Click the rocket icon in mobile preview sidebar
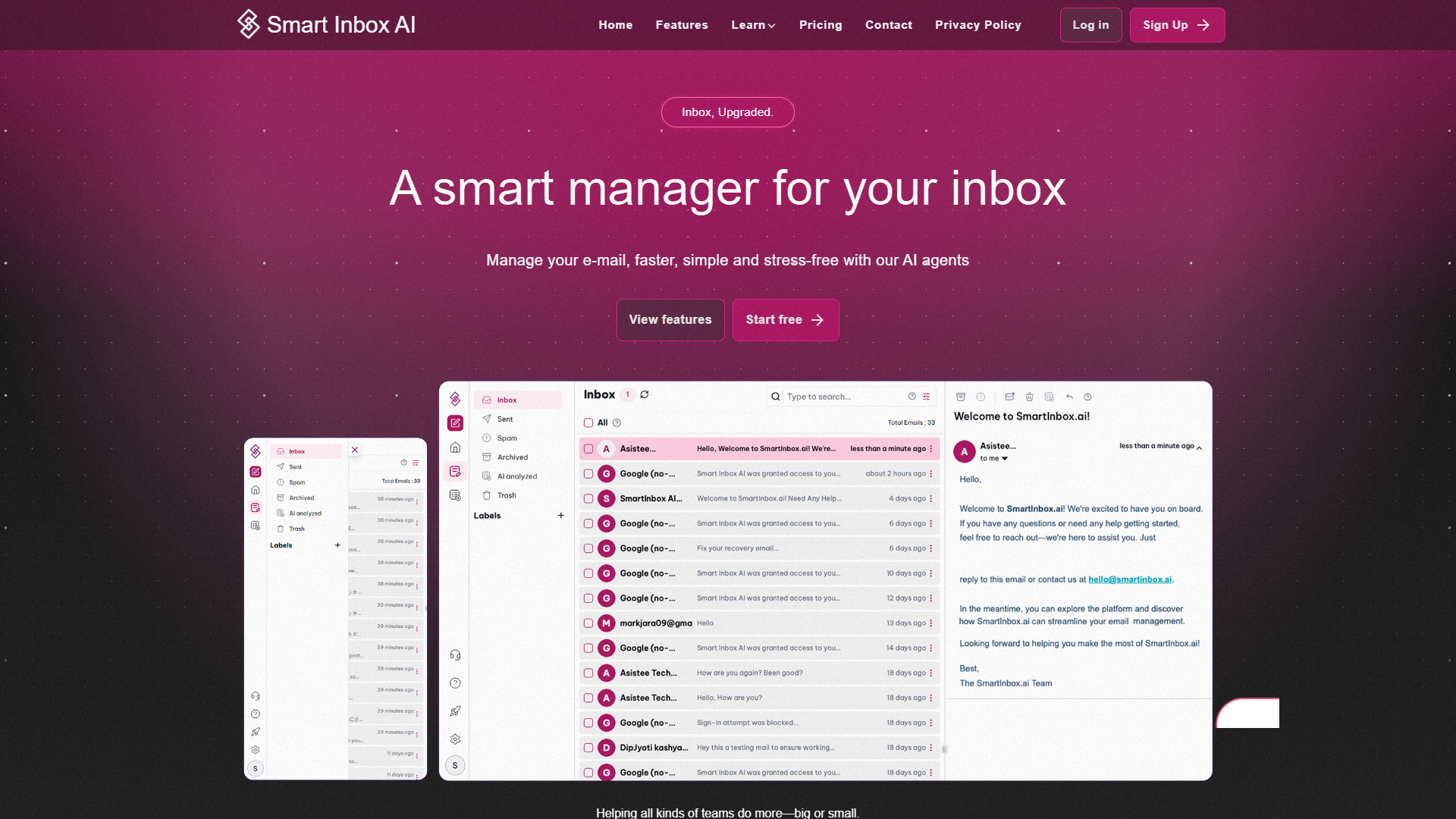 (256, 732)
